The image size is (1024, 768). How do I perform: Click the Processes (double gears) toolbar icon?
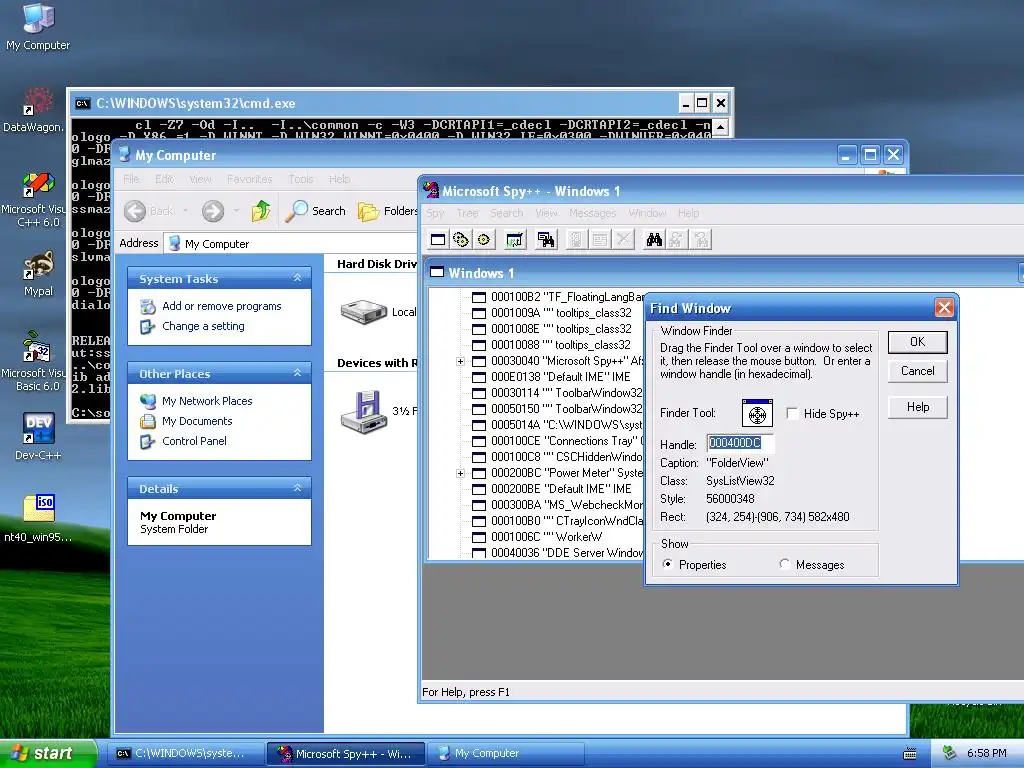pyautogui.click(x=461, y=240)
